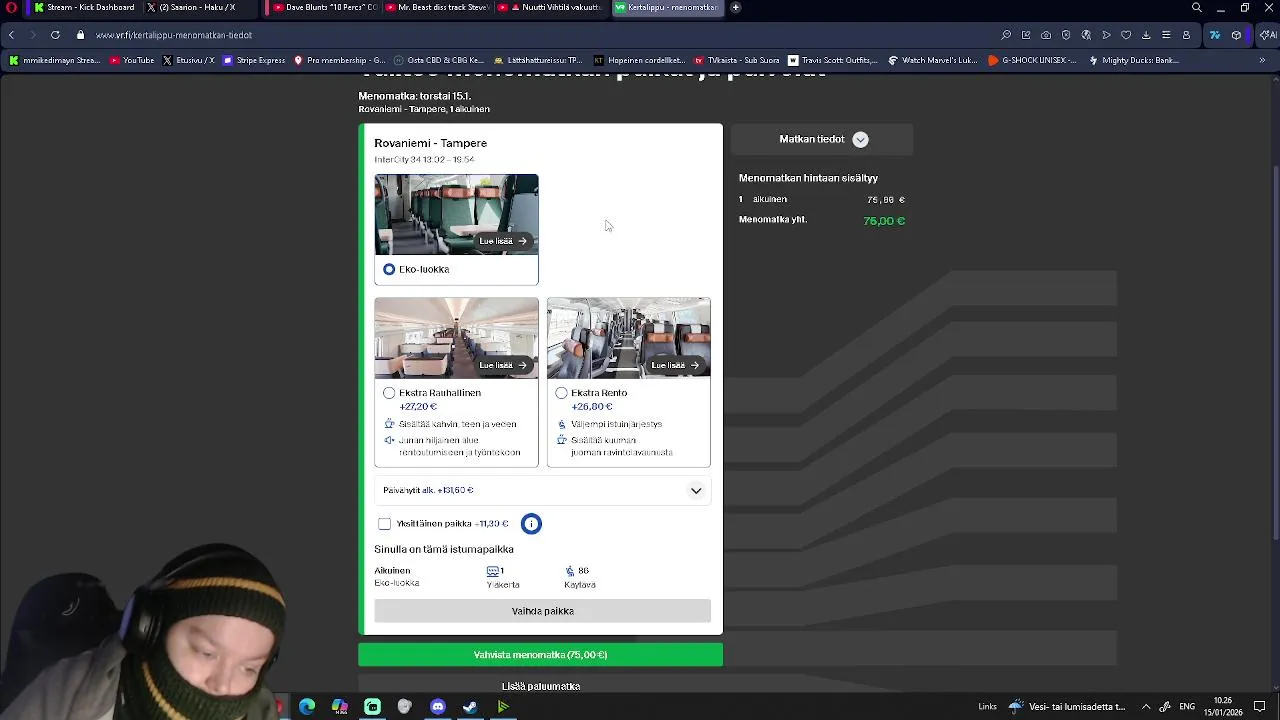Click the site security lock icon
The width and height of the screenshot is (1280, 720).
tap(81, 35)
